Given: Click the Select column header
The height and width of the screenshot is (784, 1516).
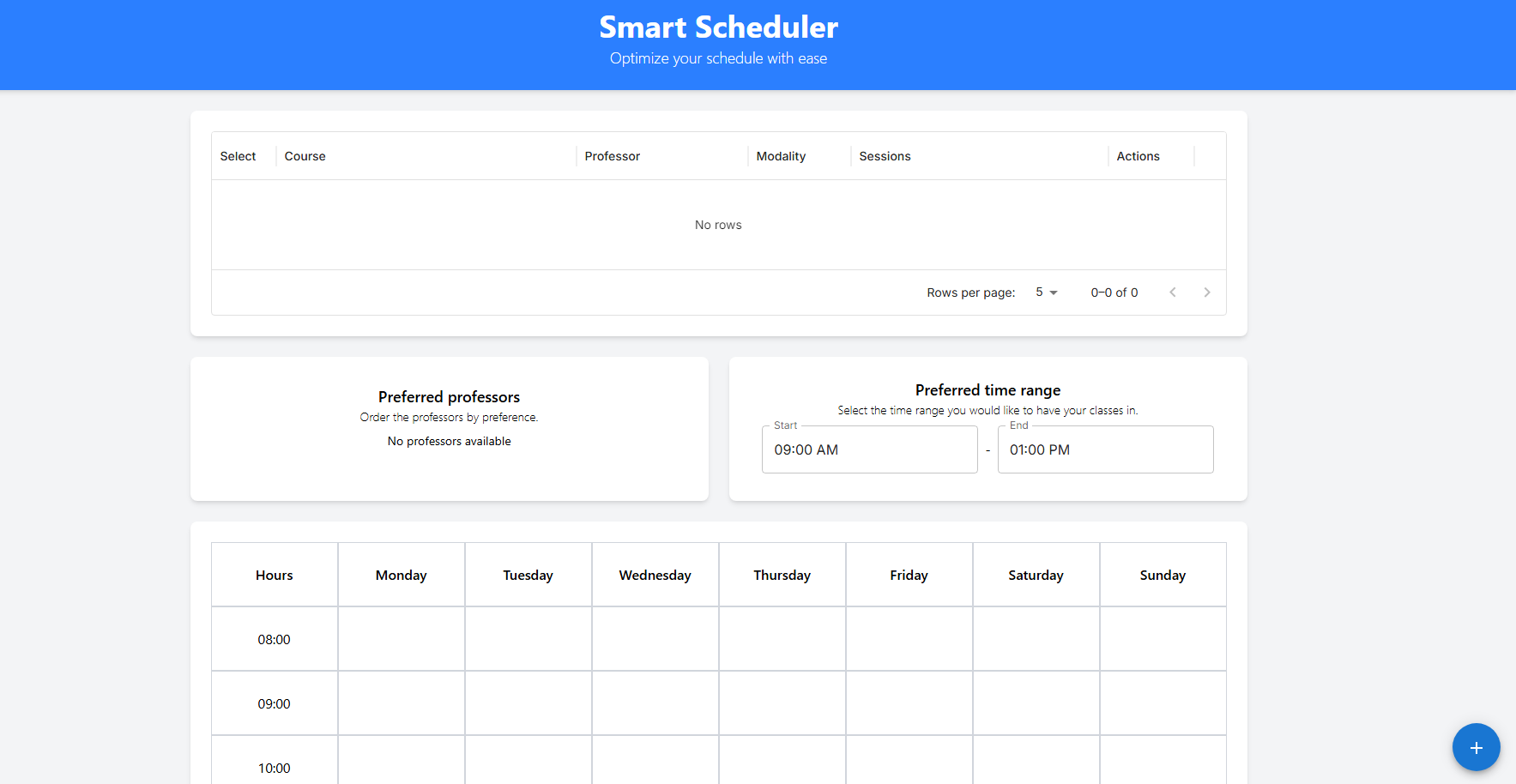Looking at the screenshot, I should pyautogui.click(x=238, y=155).
